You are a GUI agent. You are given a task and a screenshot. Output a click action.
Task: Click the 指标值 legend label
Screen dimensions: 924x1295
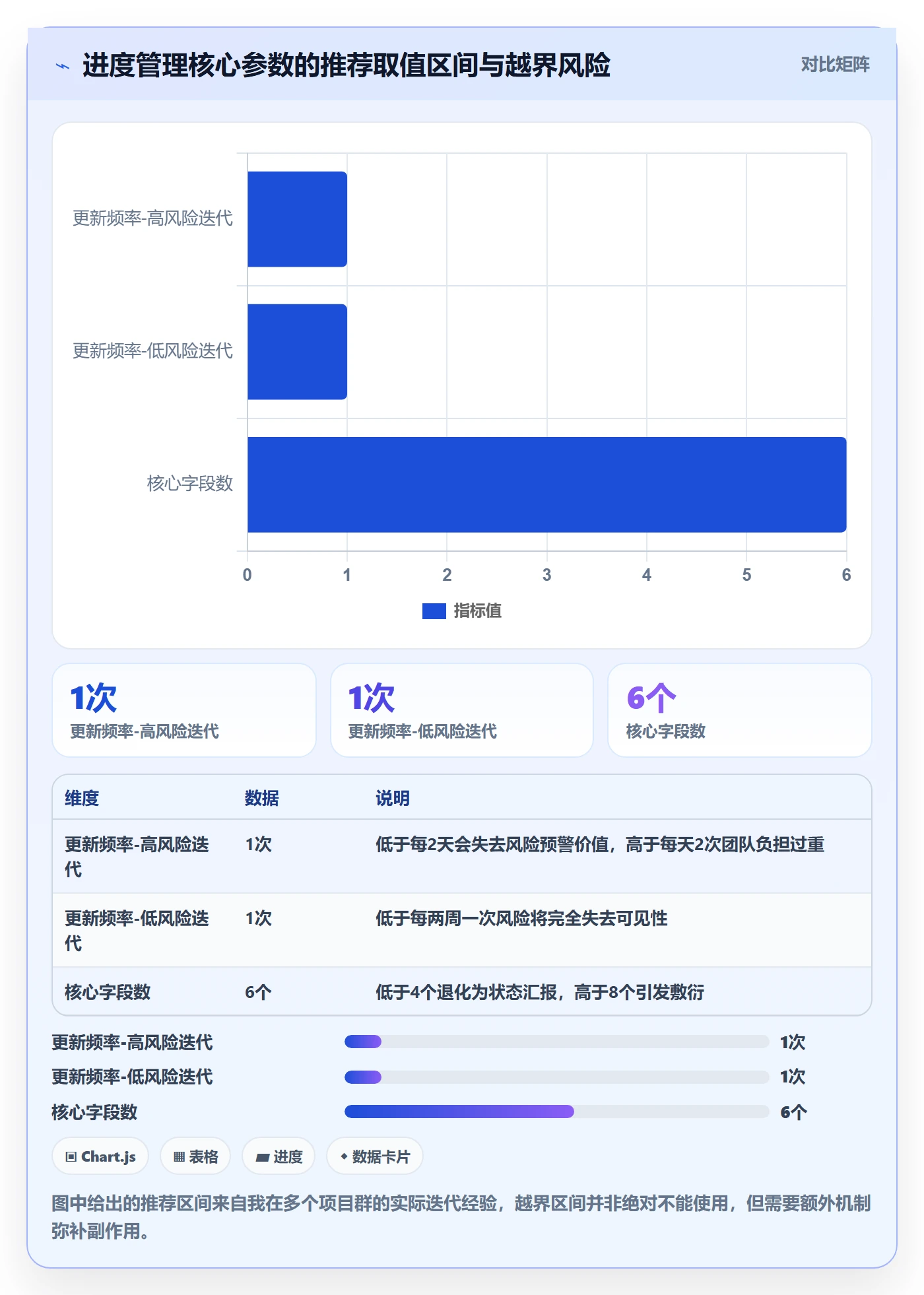pos(477,611)
